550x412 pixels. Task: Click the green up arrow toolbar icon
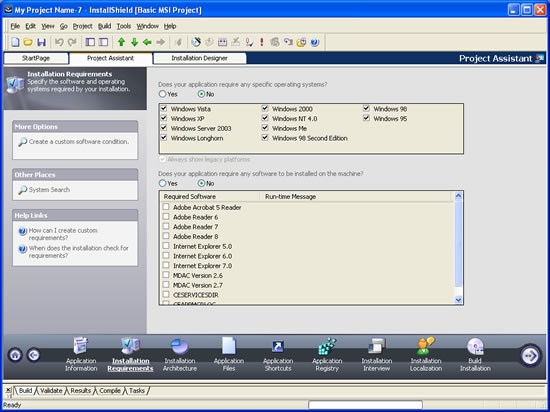point(121,42)
